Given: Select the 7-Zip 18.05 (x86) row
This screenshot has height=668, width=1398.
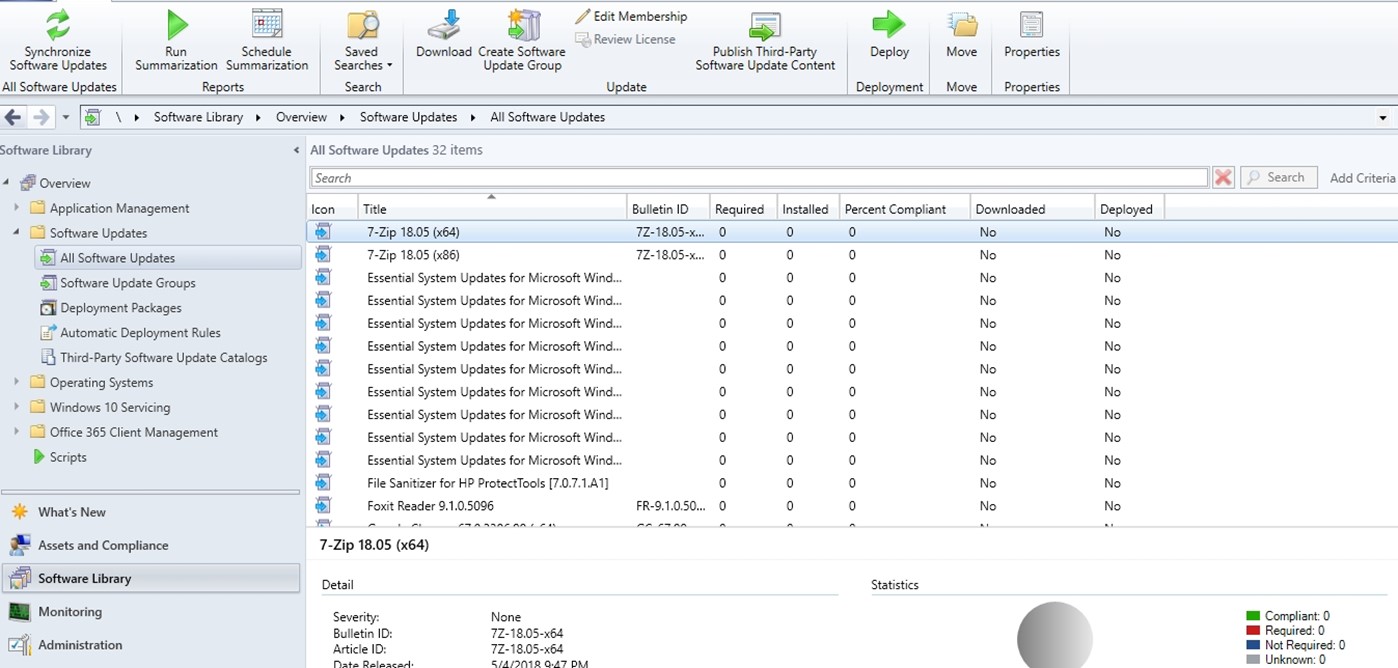Looking at the screenshot, I should [x=852, y=255].
